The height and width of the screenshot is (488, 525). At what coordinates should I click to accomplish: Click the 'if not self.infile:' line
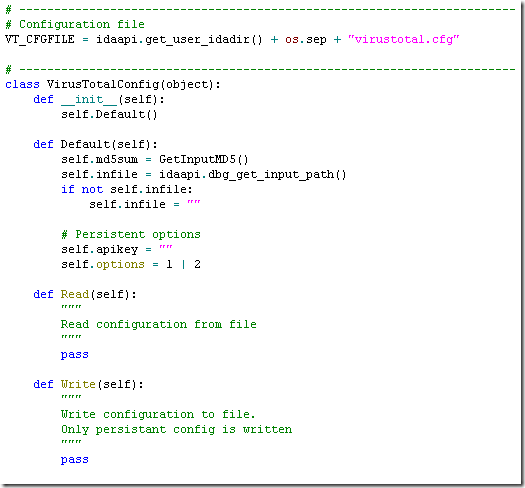point(127,189)
